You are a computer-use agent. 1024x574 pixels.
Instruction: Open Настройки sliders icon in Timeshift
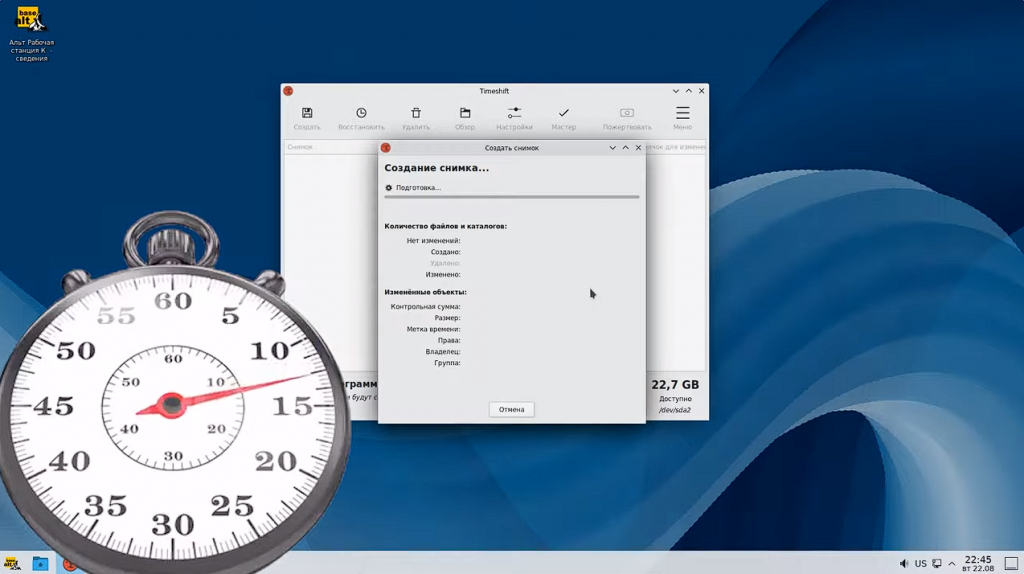[515, 113]
